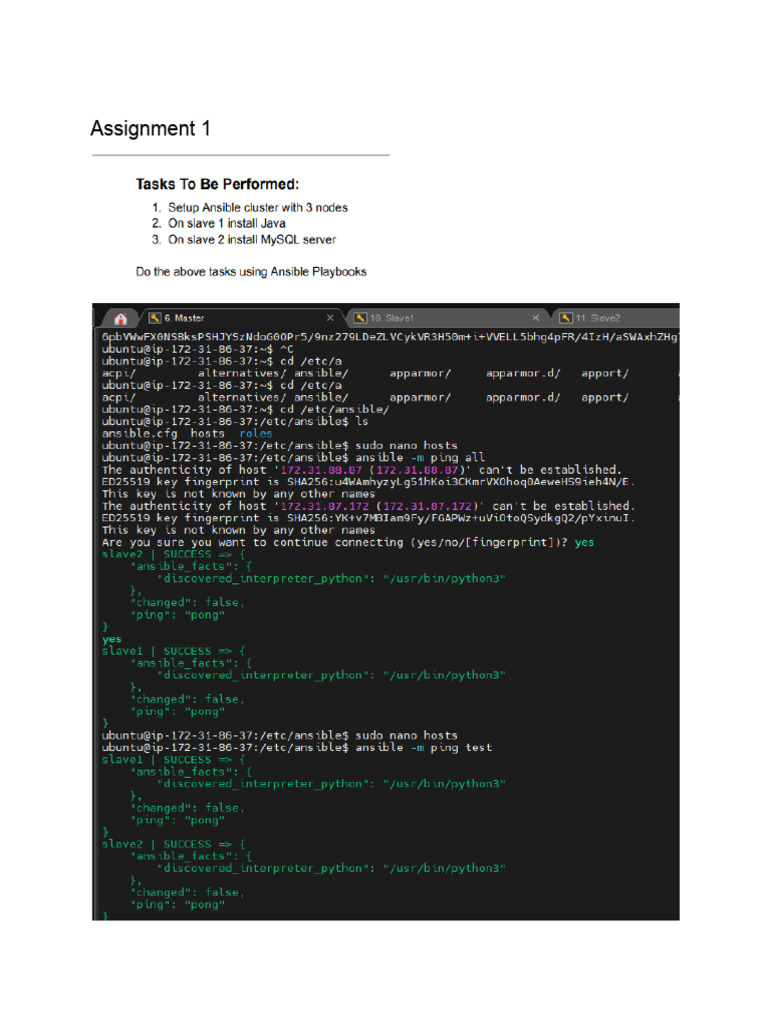
Task: Click the wrench icon on Master tab
Action: coord(155,318)
